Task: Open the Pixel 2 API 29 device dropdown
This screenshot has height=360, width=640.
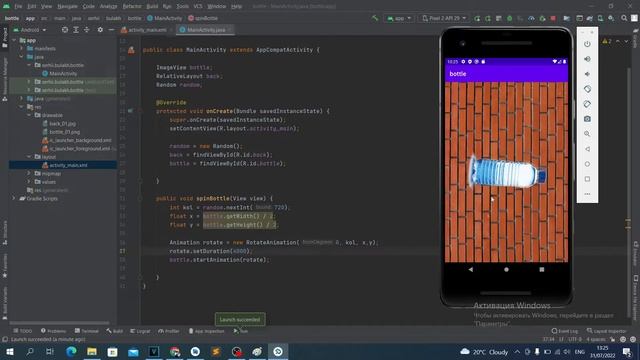Action: pyautogui.click(x=444, y=18)
